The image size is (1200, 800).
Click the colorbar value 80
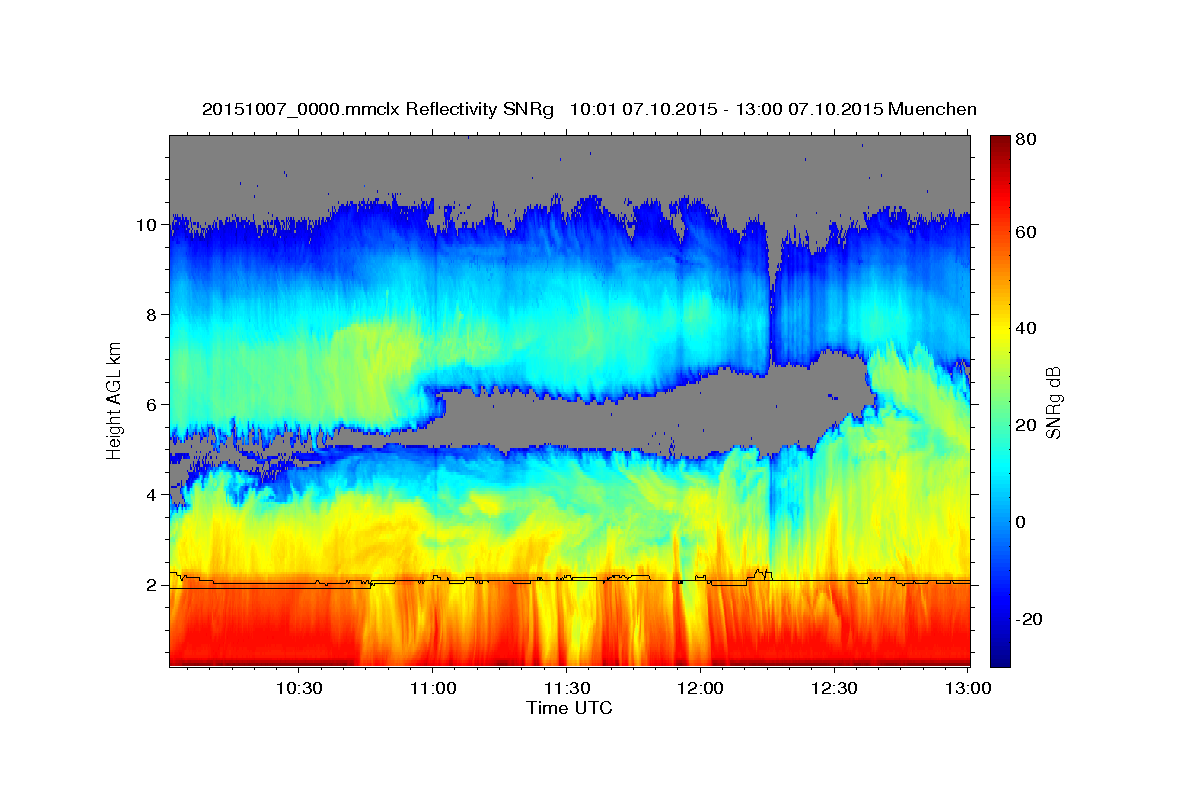(1028, 140)
